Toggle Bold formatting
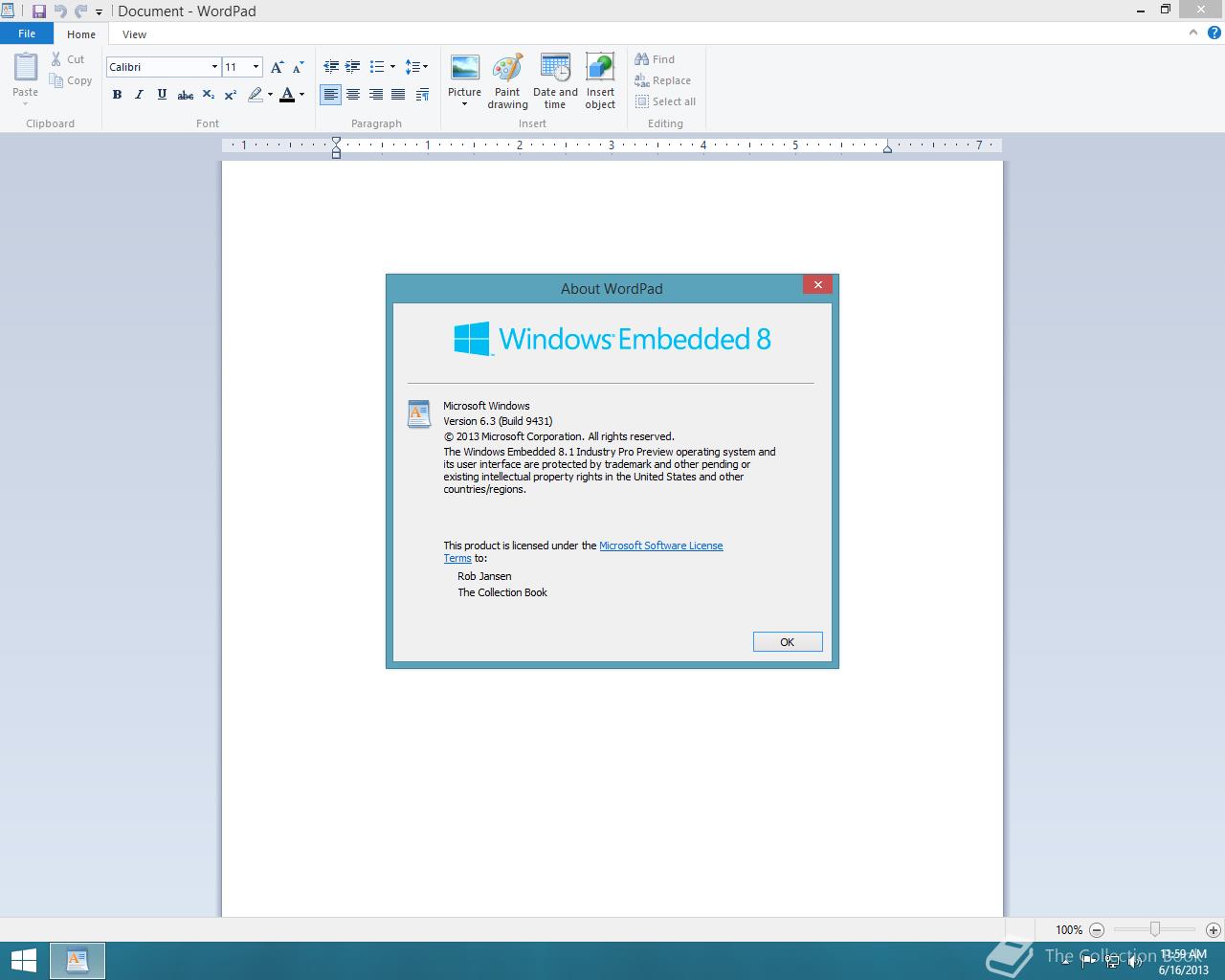This screenshot has height=980, width=1225. tap(117, 95)
